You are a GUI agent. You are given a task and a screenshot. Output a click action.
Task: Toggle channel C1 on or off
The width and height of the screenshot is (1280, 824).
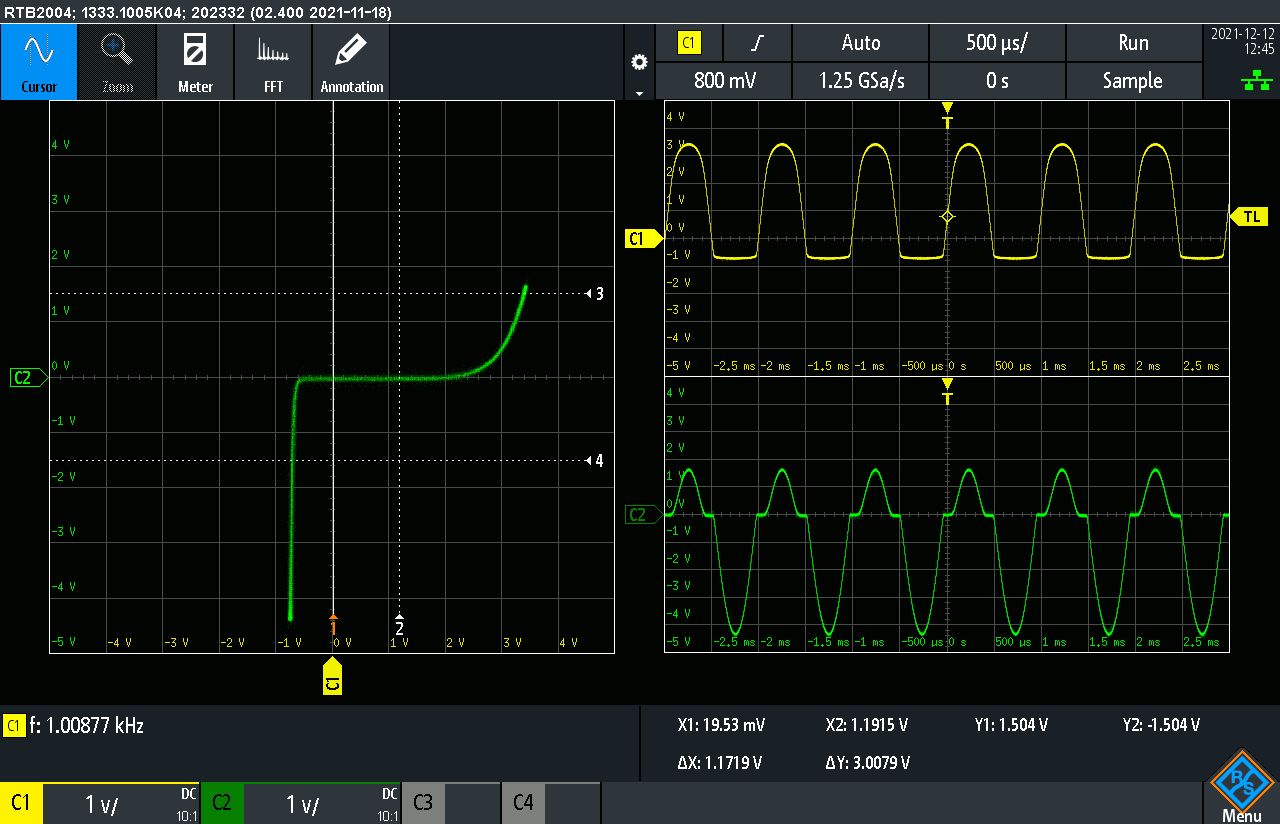pyautogui.click(x=21, y=803)
